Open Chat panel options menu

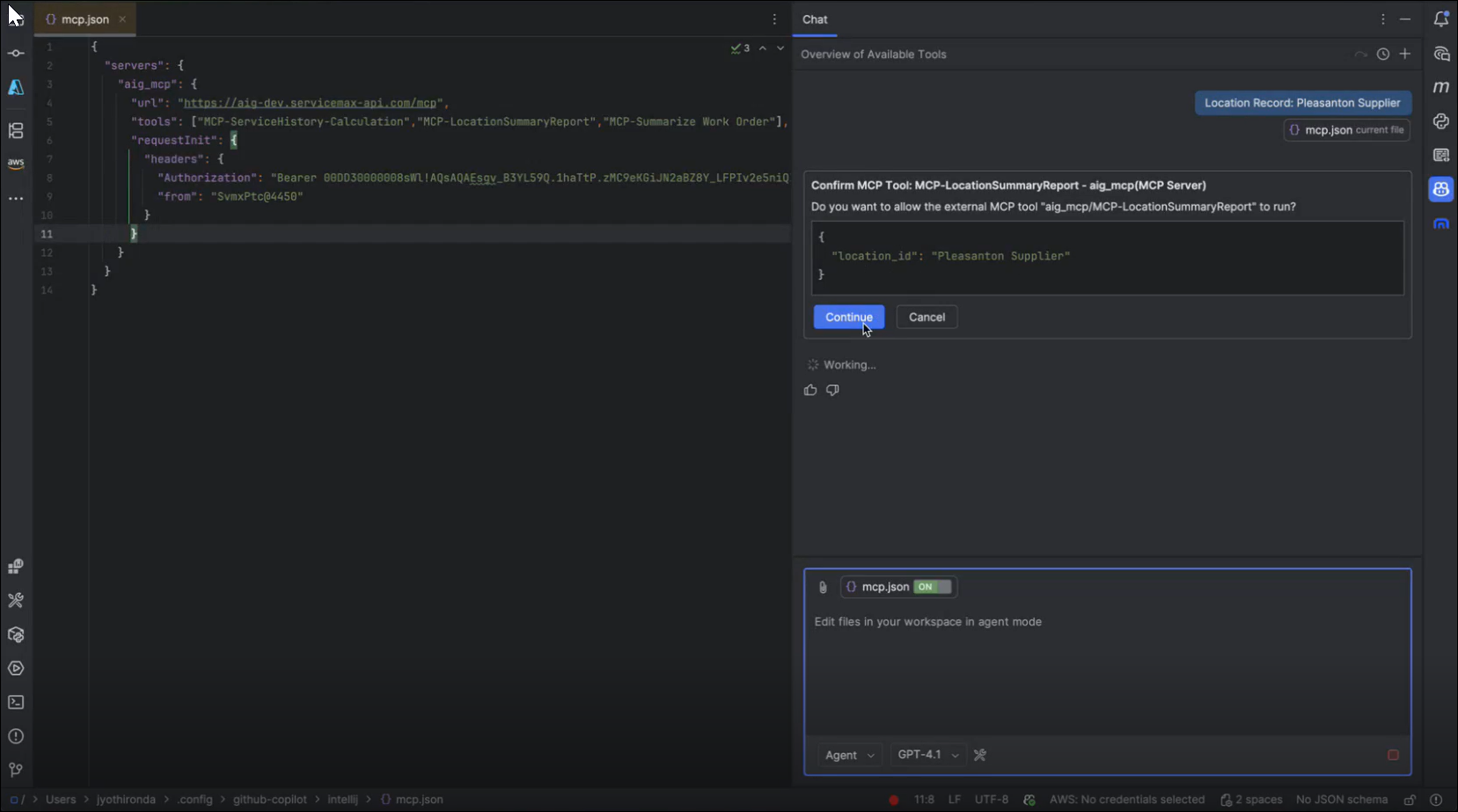pyautogui.click(x=1383, y=19)
